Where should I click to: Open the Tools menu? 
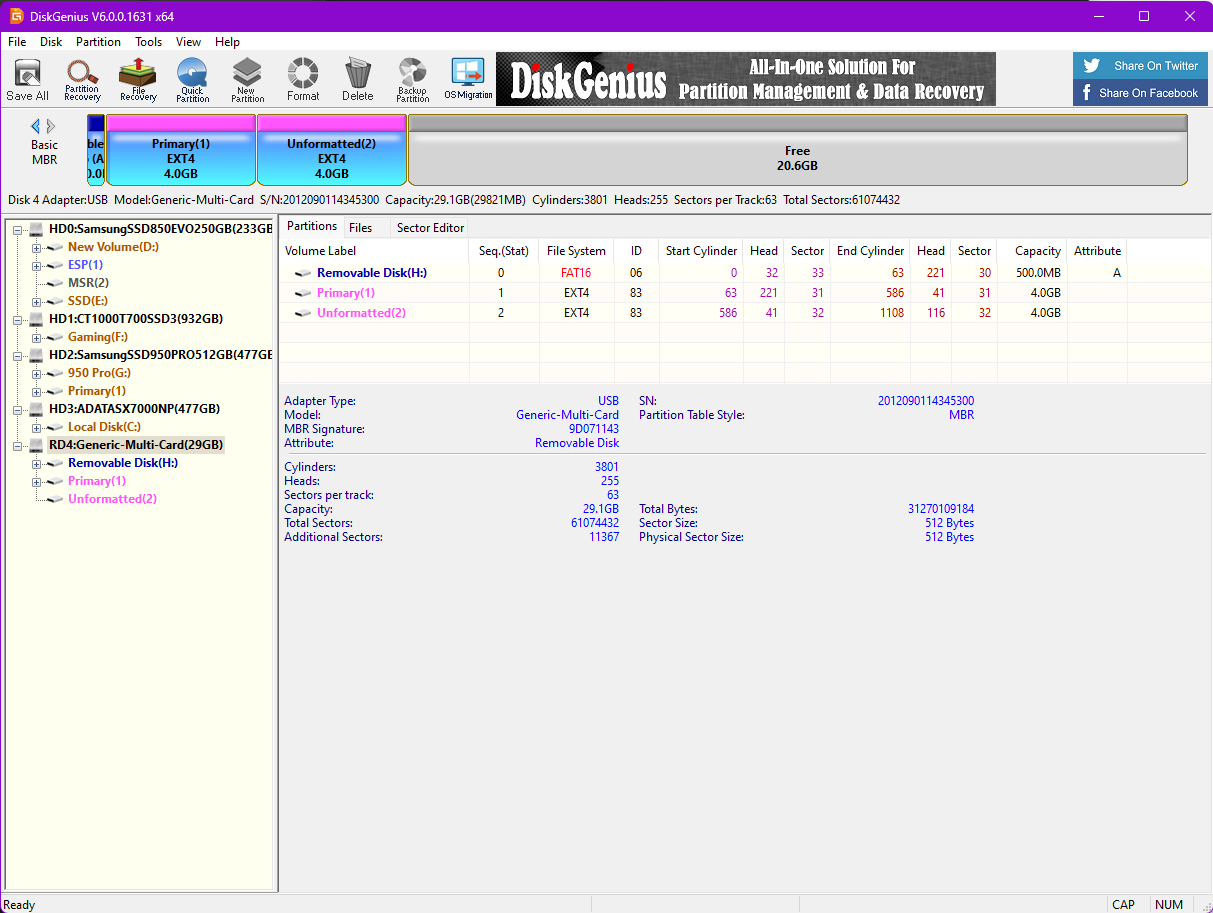(148, 42)
